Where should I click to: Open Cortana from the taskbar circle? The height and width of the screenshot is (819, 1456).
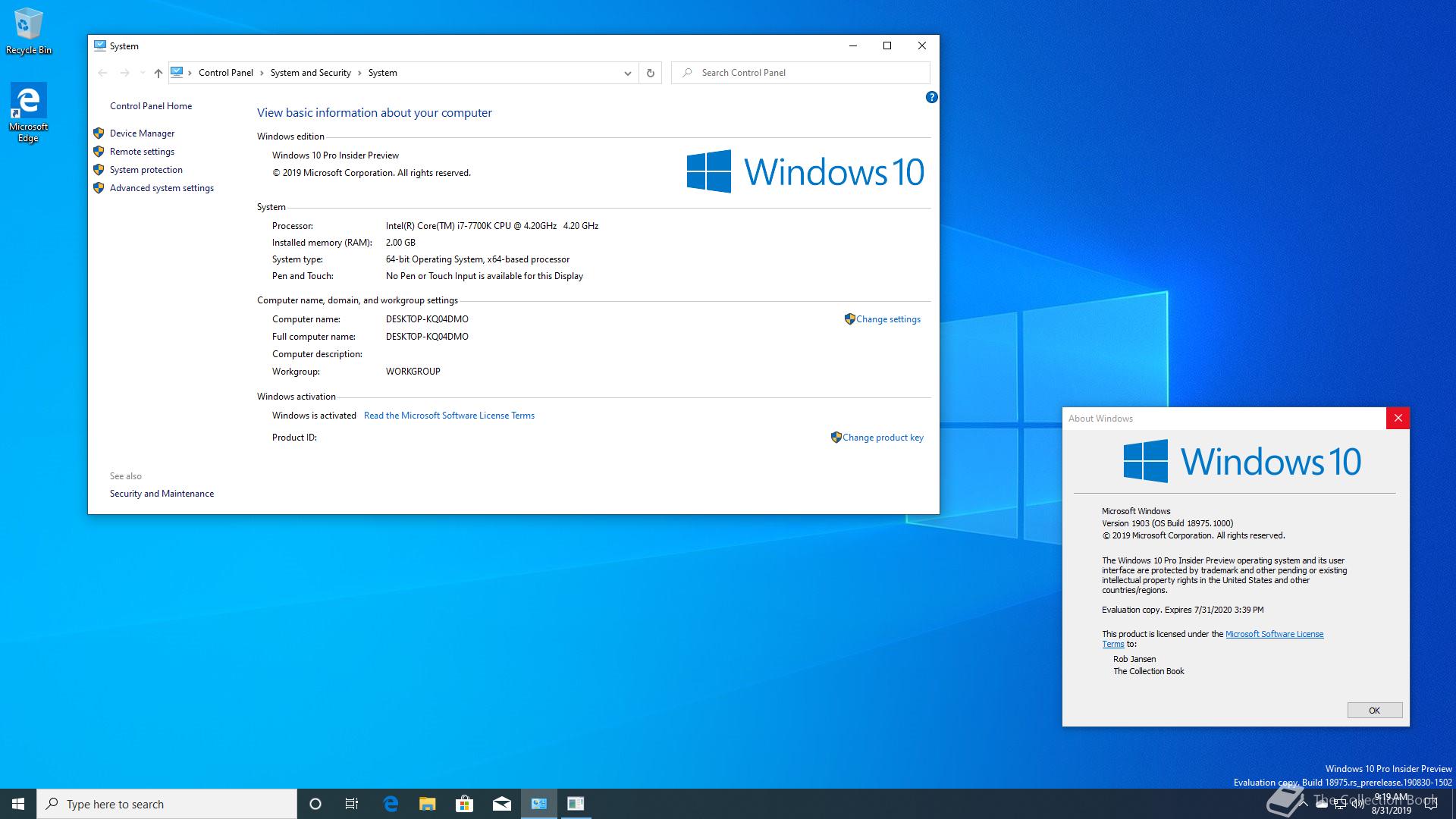[x=315, y=804]
